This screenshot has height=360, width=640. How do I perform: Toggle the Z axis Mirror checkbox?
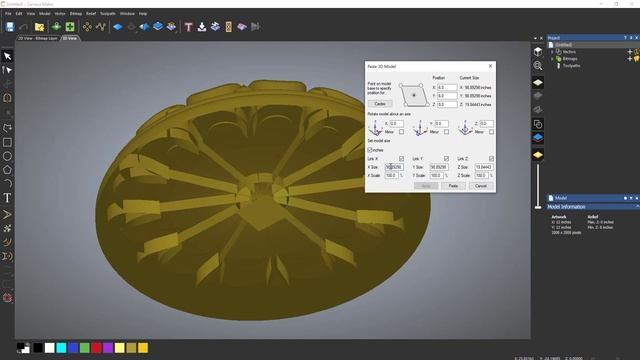point(491,132)
